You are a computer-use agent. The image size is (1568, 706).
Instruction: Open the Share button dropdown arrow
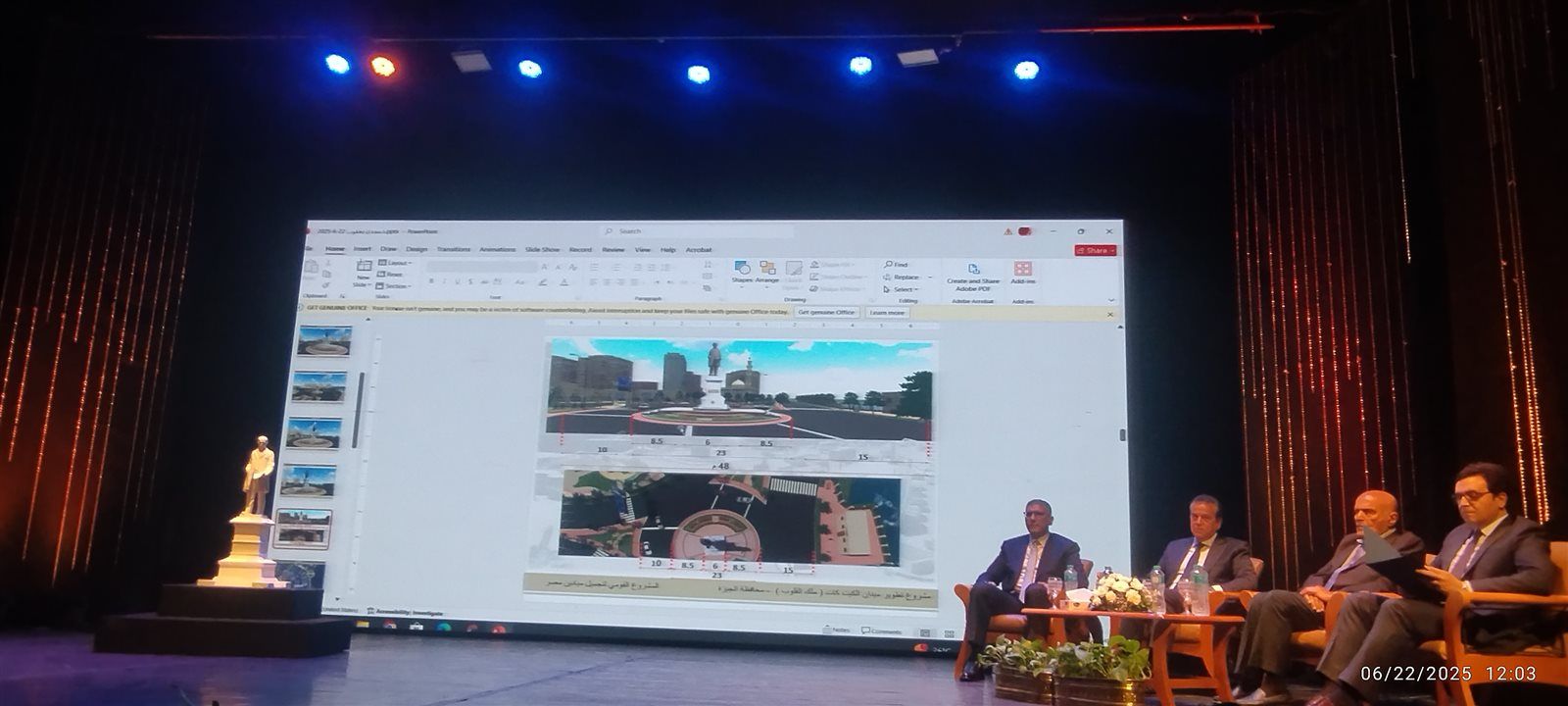click(1112, 250)
